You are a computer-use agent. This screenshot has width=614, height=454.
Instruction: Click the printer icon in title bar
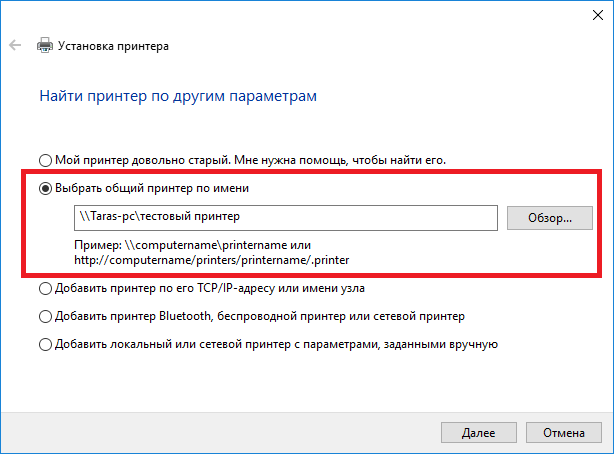(x=45, y=46)
